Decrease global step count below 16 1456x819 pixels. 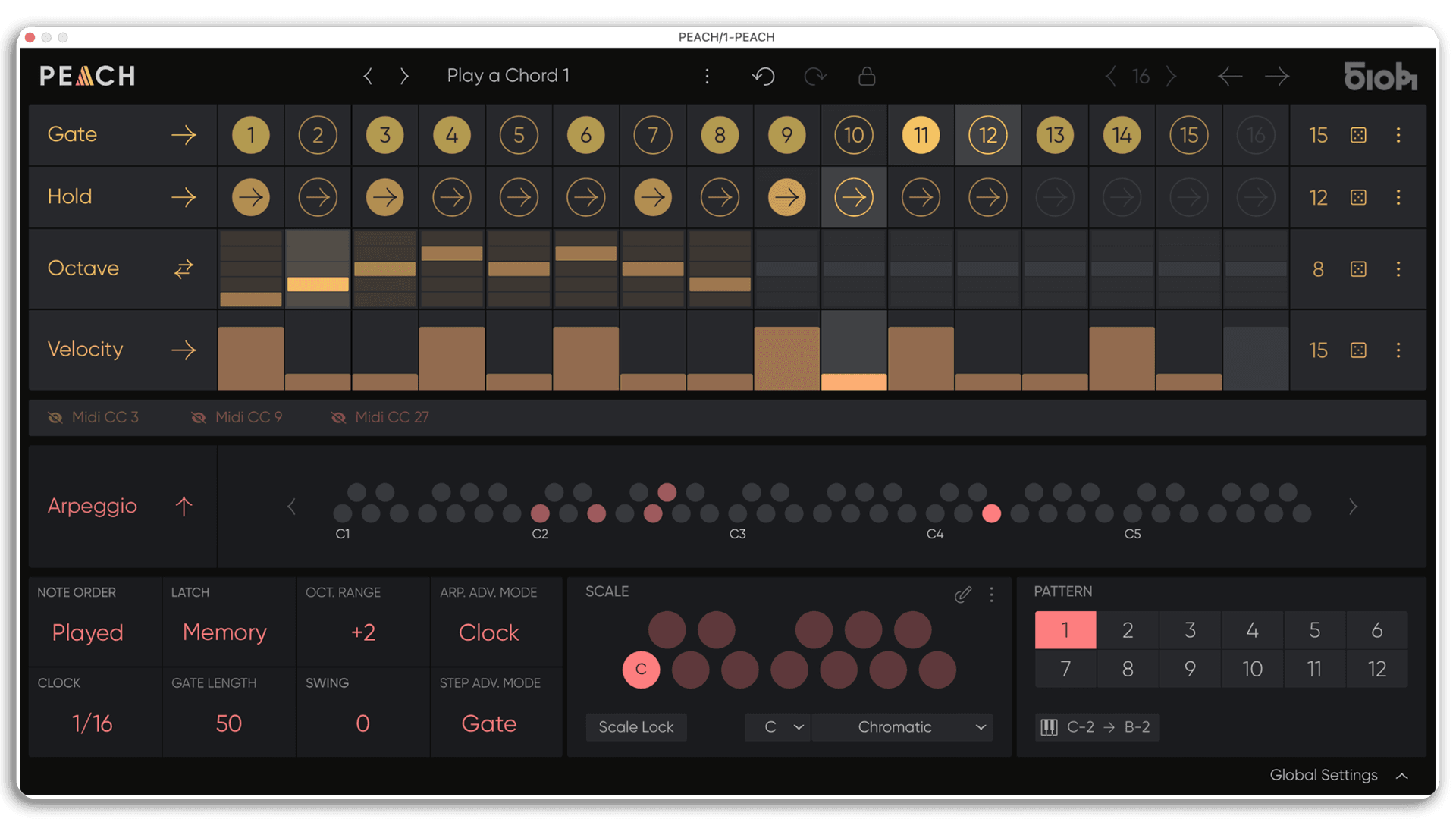(1111, 76)
